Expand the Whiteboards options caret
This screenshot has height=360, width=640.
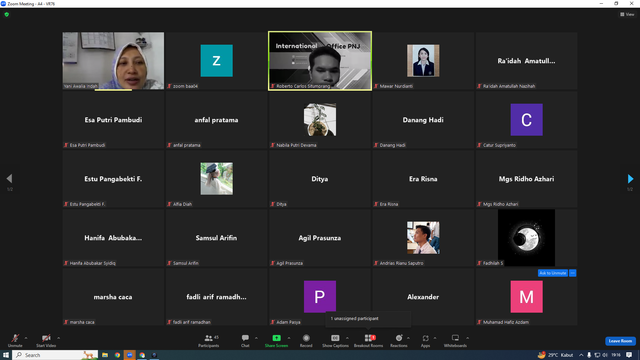coord(467,338)
